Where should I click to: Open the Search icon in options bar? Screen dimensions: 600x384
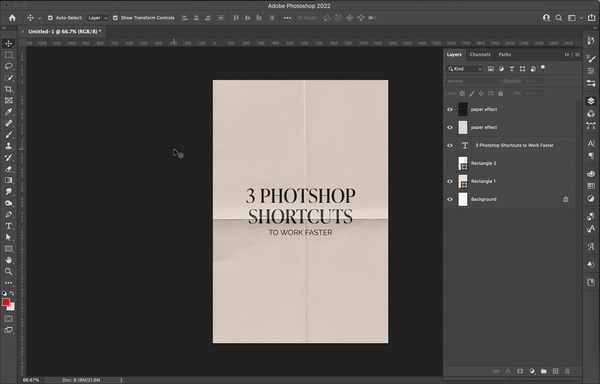pos(559,18)
